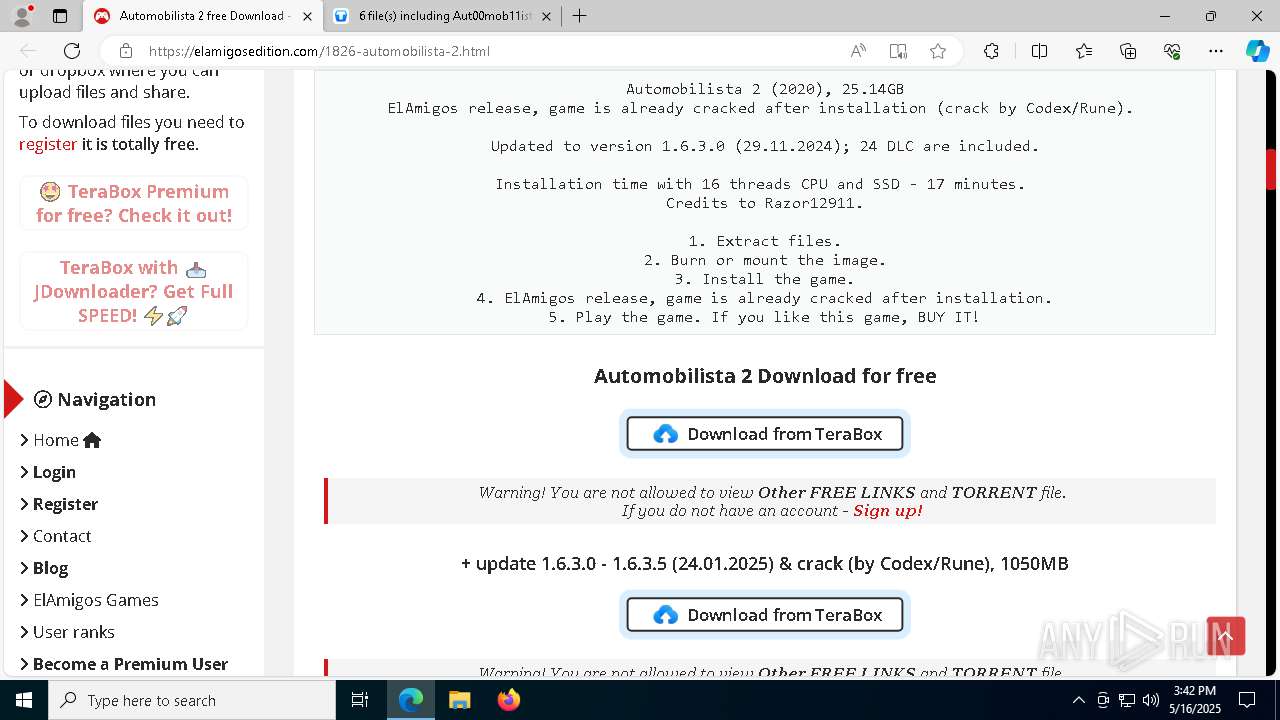Open the Favorites list icon
The width and height of the screenshot is (1280, 720).
[x=1084, y=51]
